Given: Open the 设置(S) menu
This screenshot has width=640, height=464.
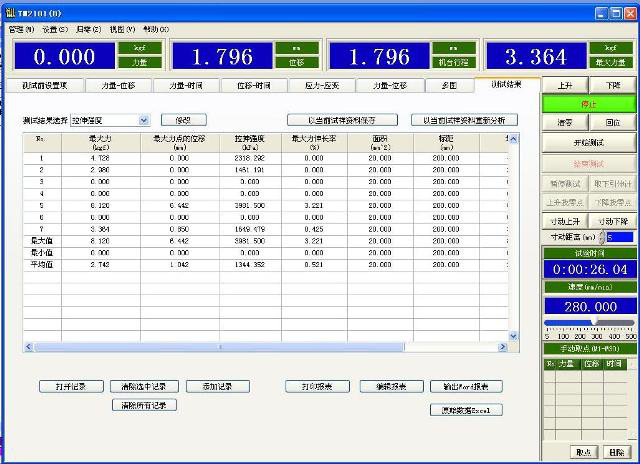Looking at the screenshot, I should 55,29.
